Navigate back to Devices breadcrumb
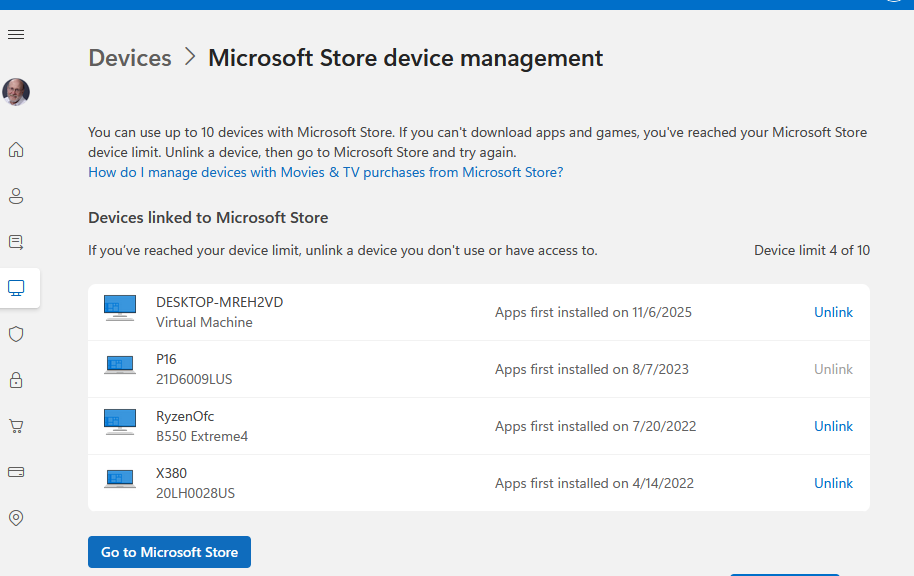Viewport: 914px width, 576px height. tap(130, 58)
